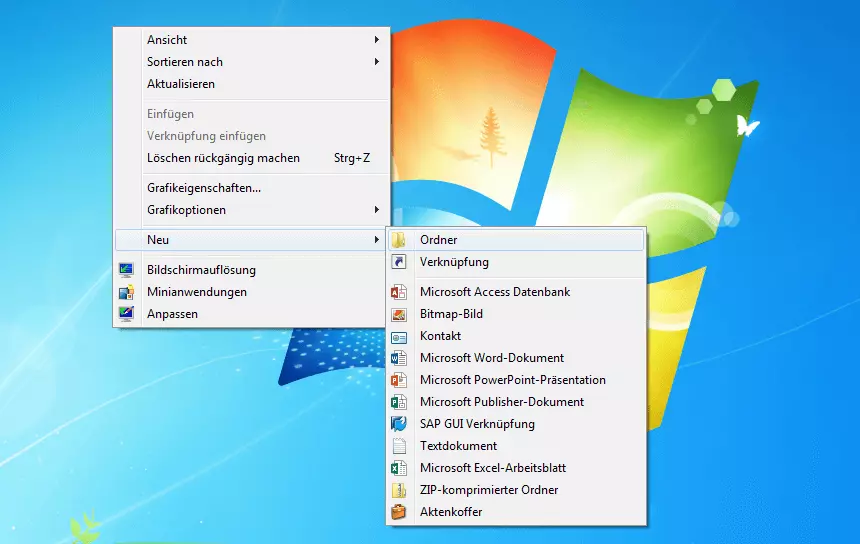The image size is (860, 544).
Task: Click the contact card icon beside Kontakt
Action: tap(399, 337)
